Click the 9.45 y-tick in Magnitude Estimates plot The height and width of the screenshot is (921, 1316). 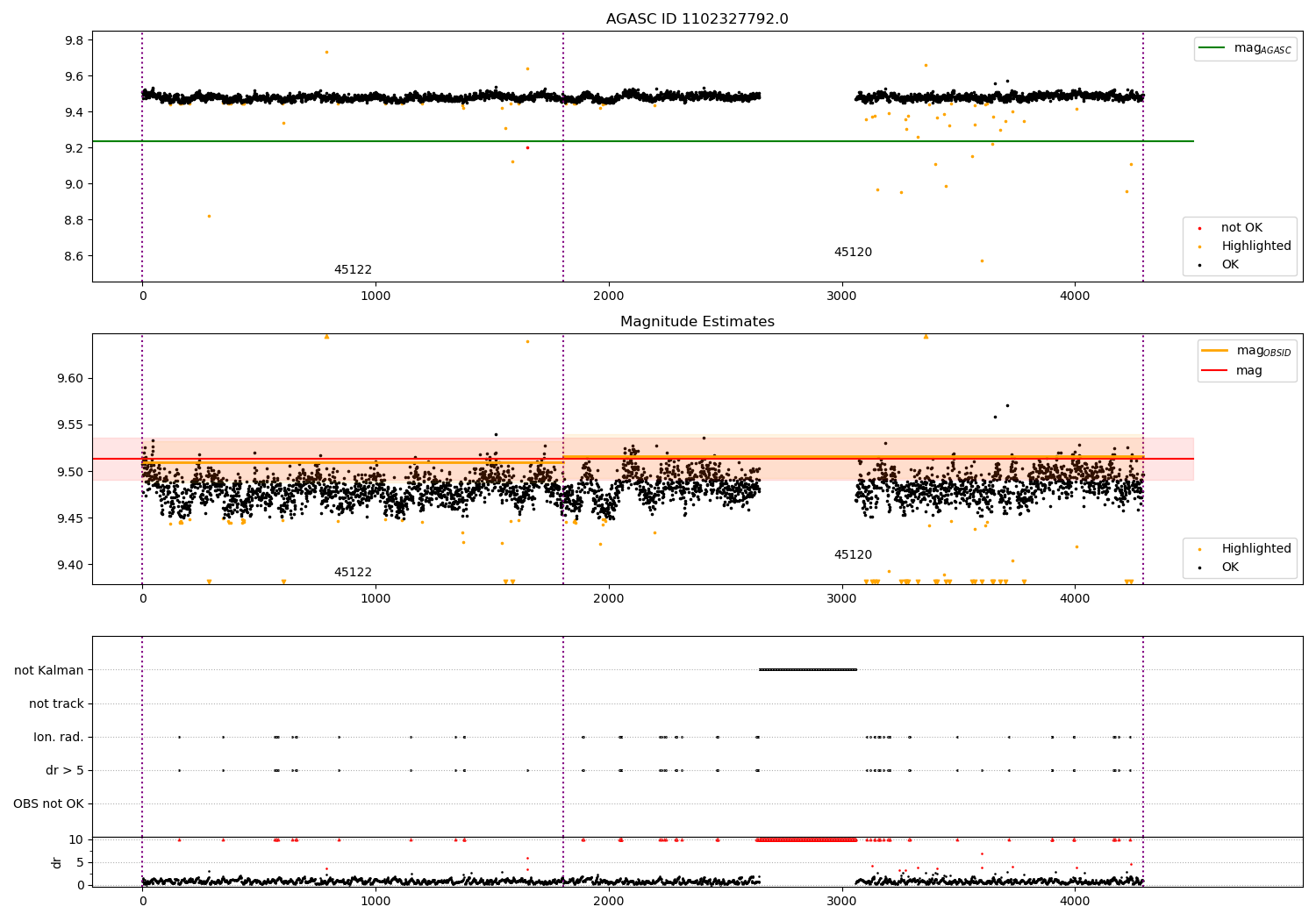[x=71, y=519]
